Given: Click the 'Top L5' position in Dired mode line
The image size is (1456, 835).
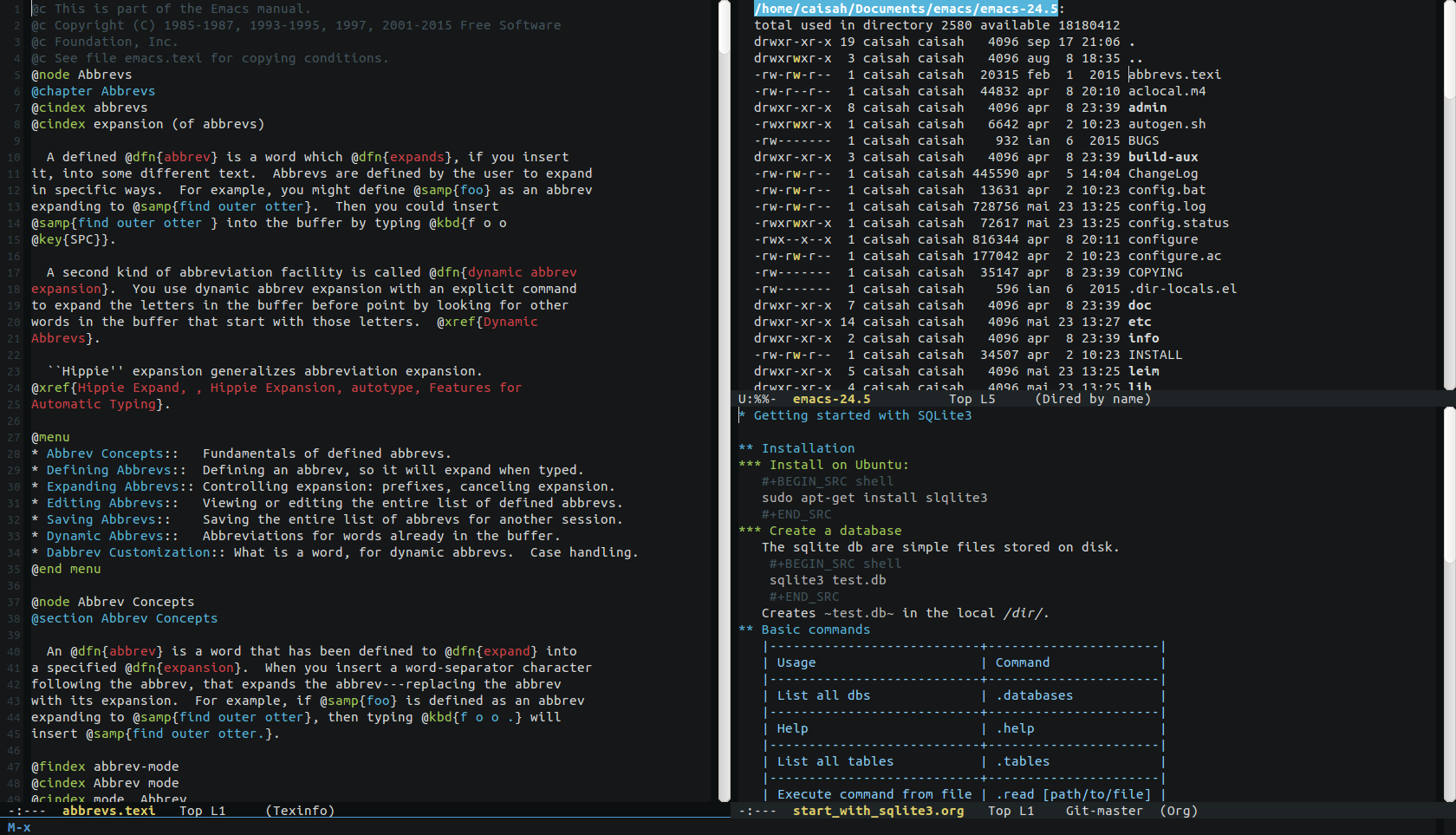Looking at the screenshot, I should point(972,399).
